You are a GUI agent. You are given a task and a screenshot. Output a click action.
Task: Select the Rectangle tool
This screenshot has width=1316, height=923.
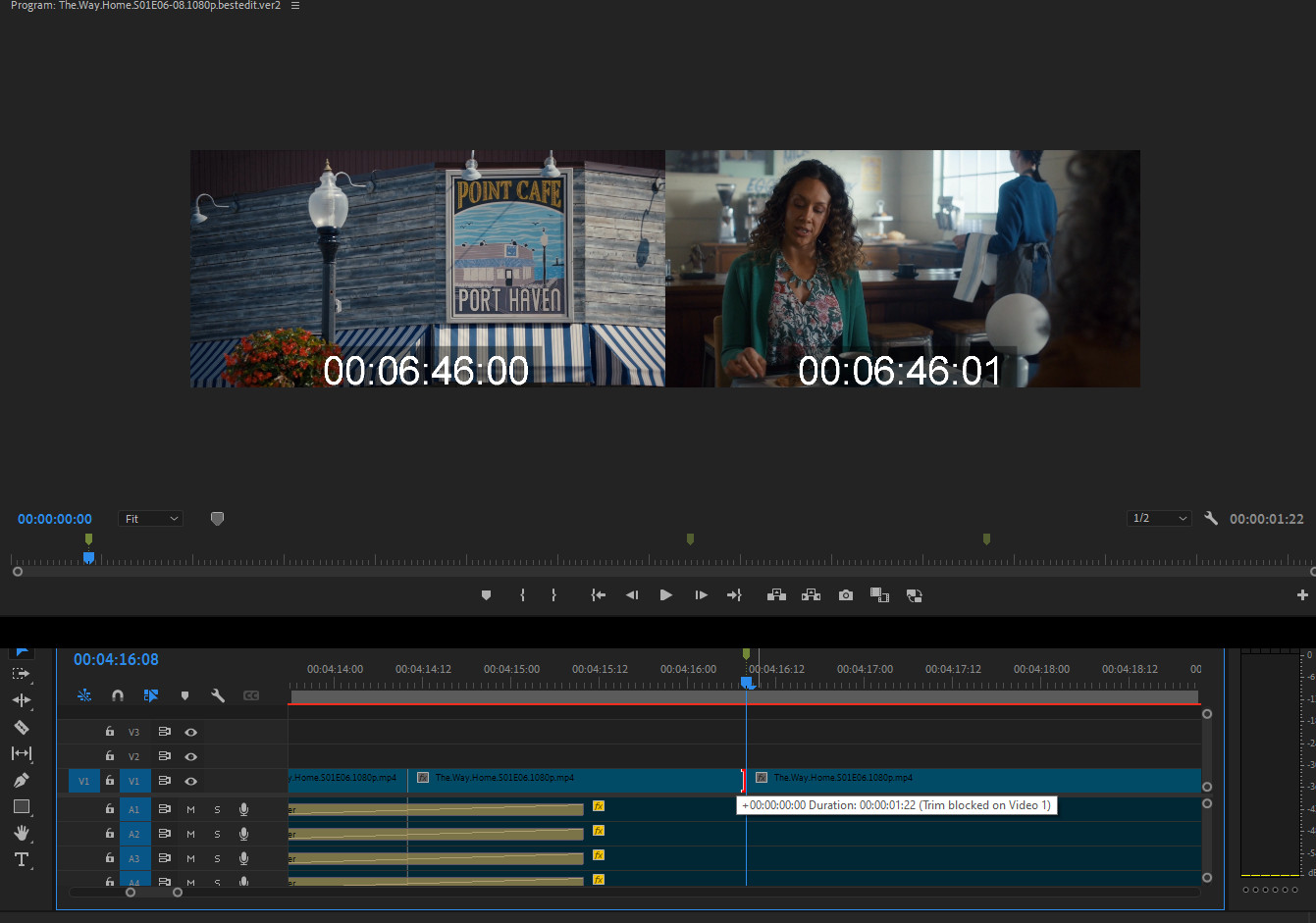click(x=21, y=806)
